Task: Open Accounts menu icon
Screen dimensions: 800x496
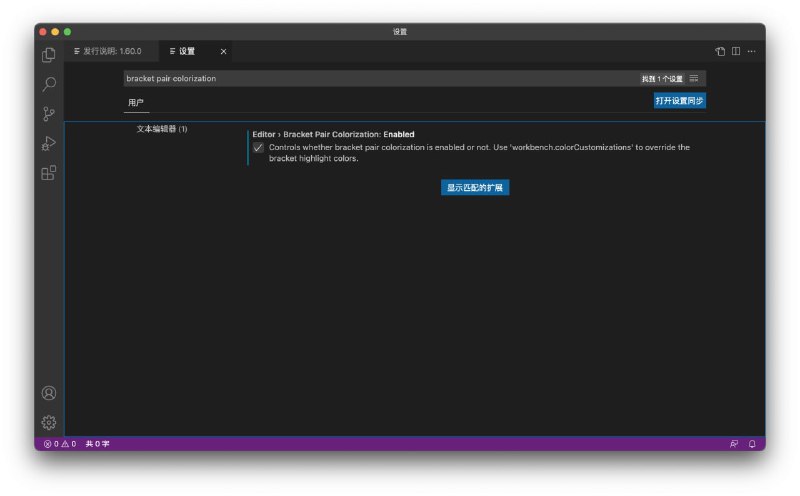Action: (49, 393)
